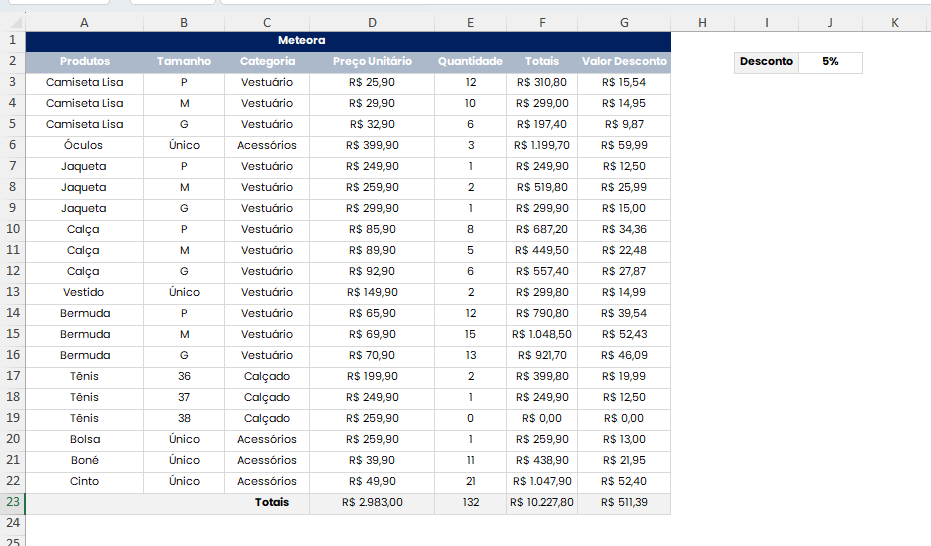Select discount R$ 9,87 cell
931x546 pixels.
624,125
